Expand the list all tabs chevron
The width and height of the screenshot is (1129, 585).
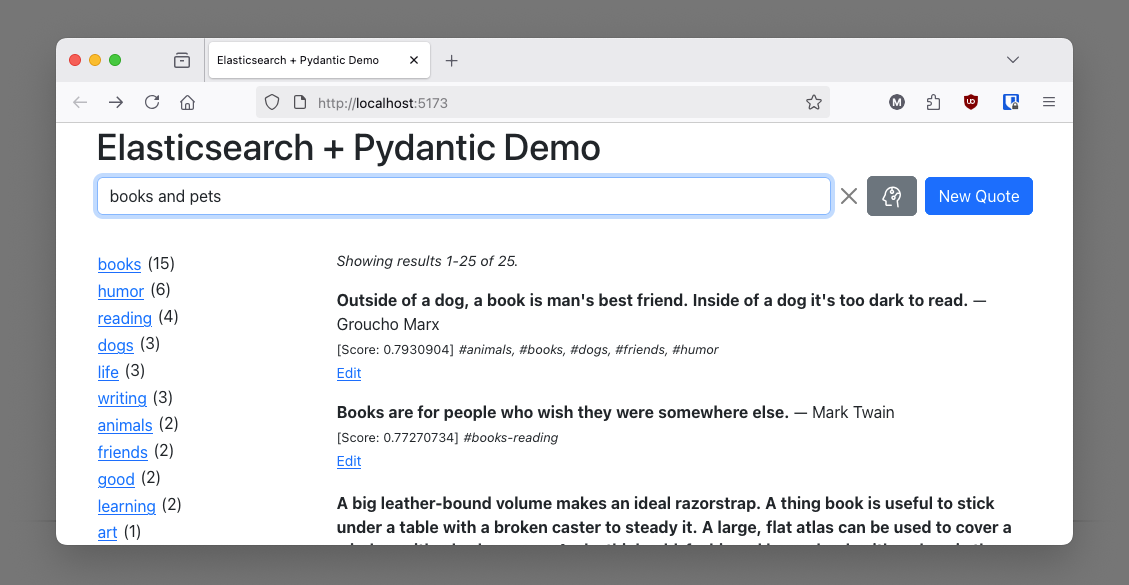point(1013,60)
